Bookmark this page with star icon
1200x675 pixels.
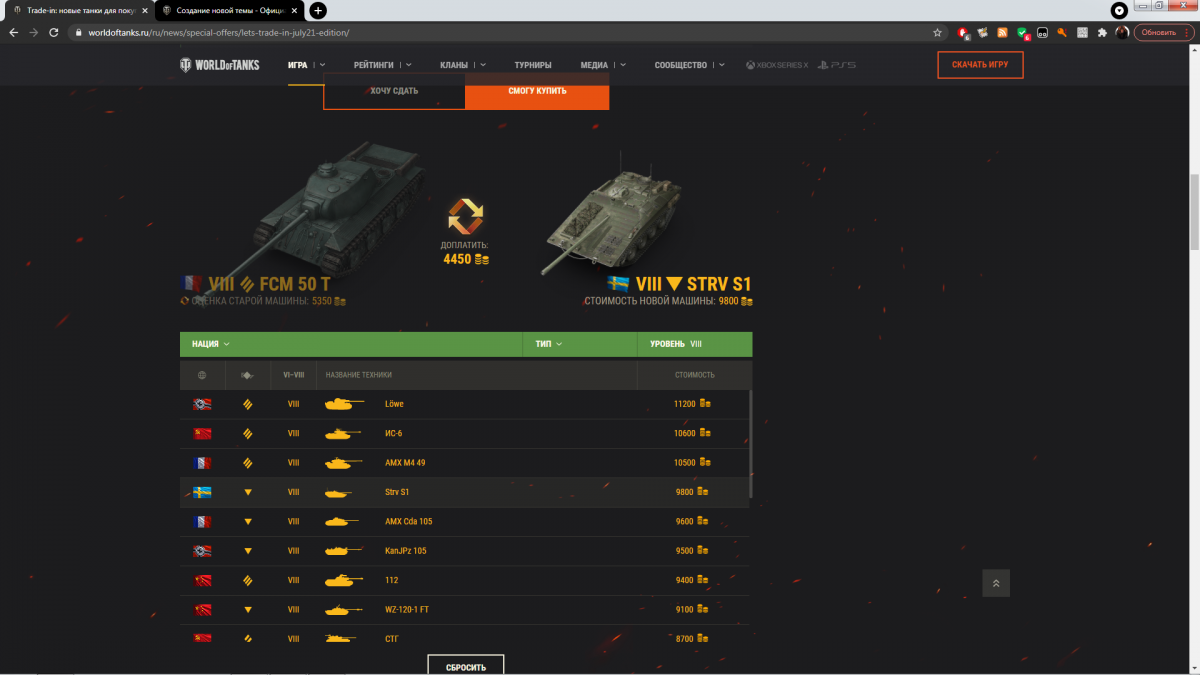937,32
